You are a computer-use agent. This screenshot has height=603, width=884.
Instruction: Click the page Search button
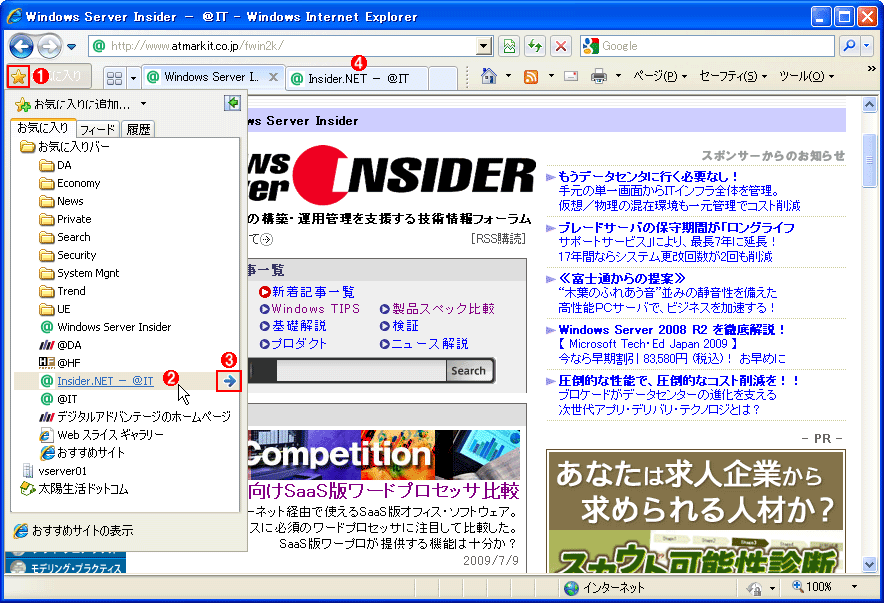coord(468,371)
